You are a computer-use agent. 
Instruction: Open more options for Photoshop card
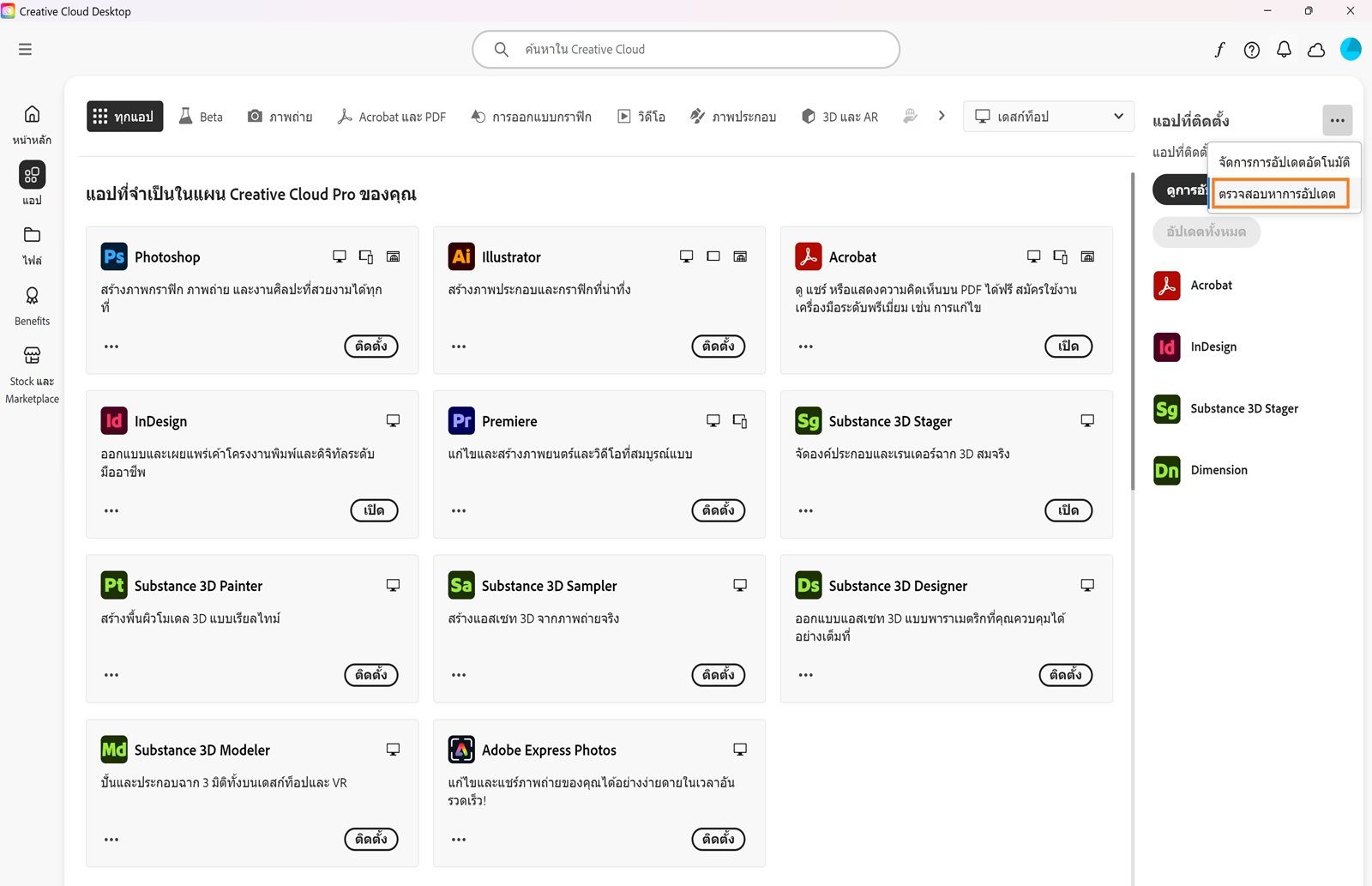coord(111,347)
